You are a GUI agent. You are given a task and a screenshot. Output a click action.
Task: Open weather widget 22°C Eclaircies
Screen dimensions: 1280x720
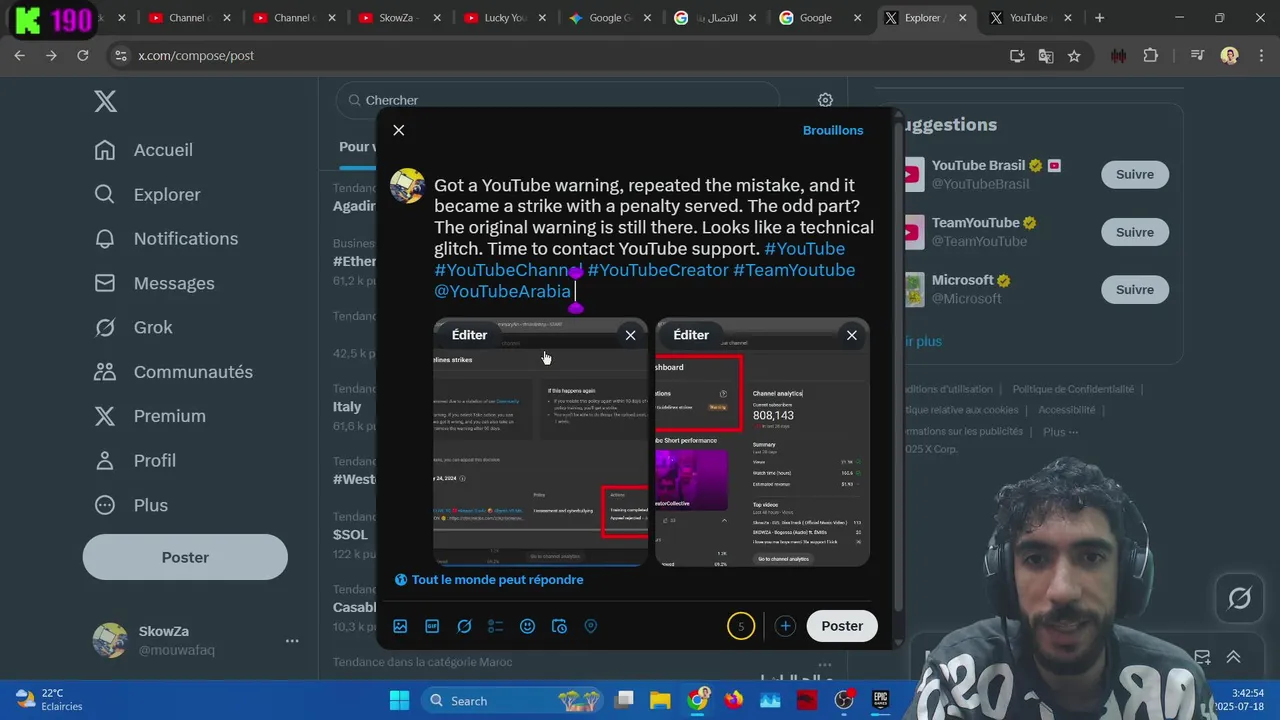pos(48,700)
